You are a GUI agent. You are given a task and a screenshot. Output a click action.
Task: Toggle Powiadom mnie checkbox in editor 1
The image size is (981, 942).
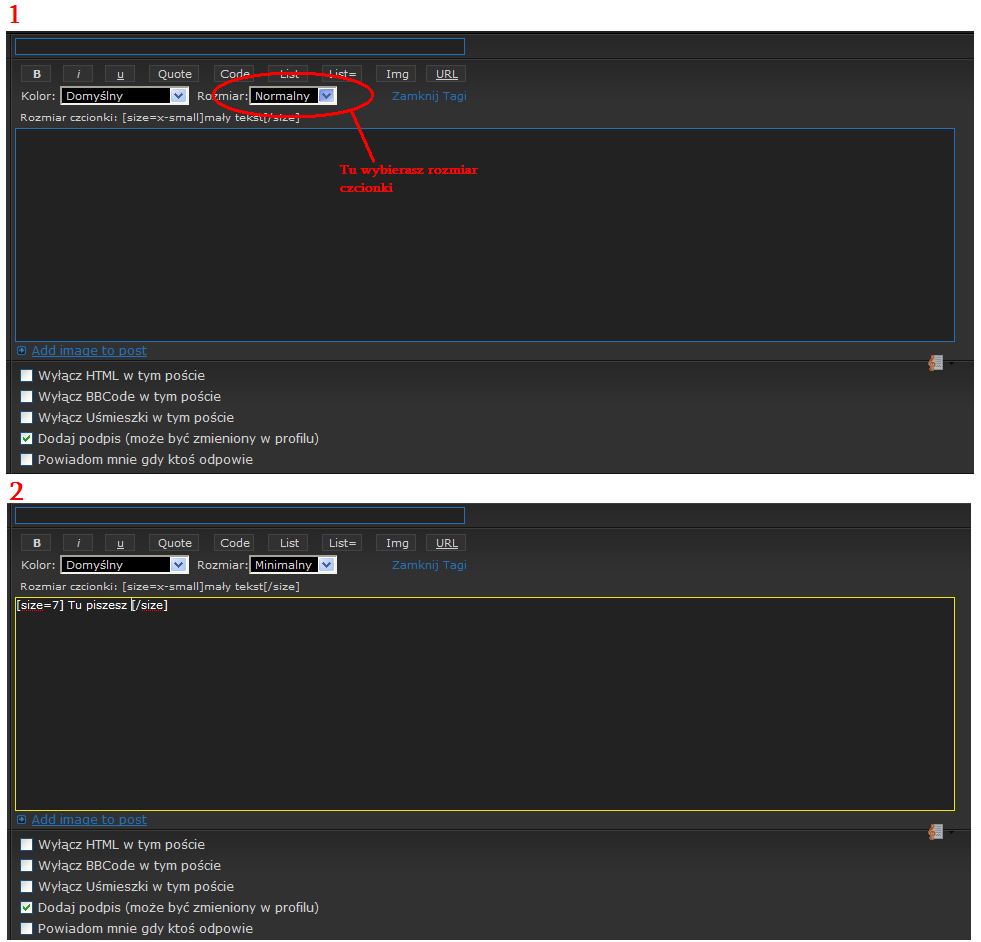26,459
